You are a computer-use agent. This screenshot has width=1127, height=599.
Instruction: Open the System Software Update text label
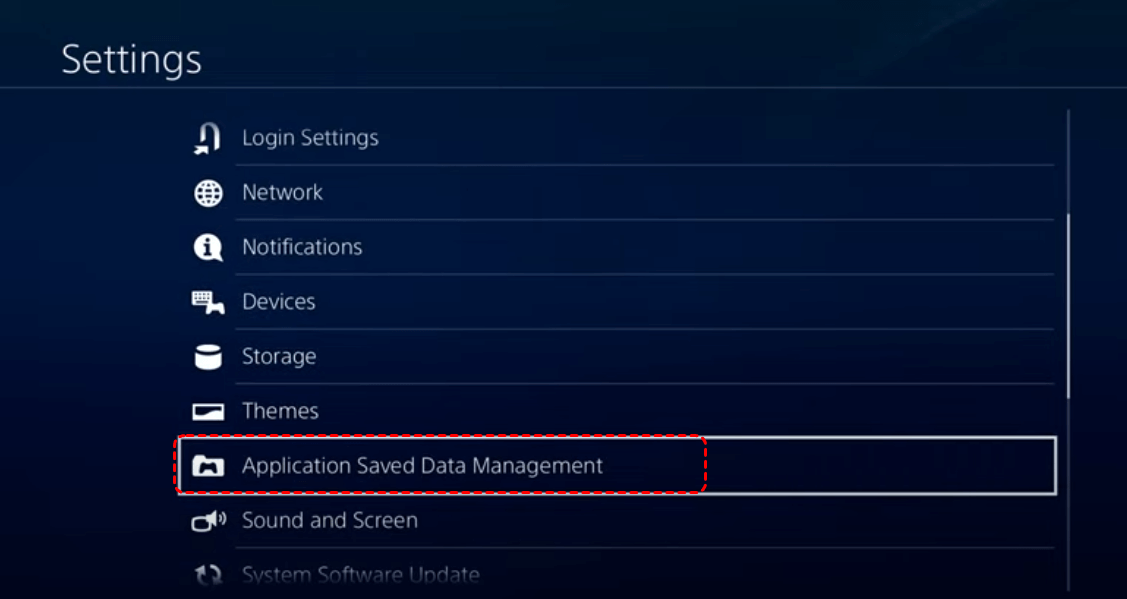(x=360, y=575)
